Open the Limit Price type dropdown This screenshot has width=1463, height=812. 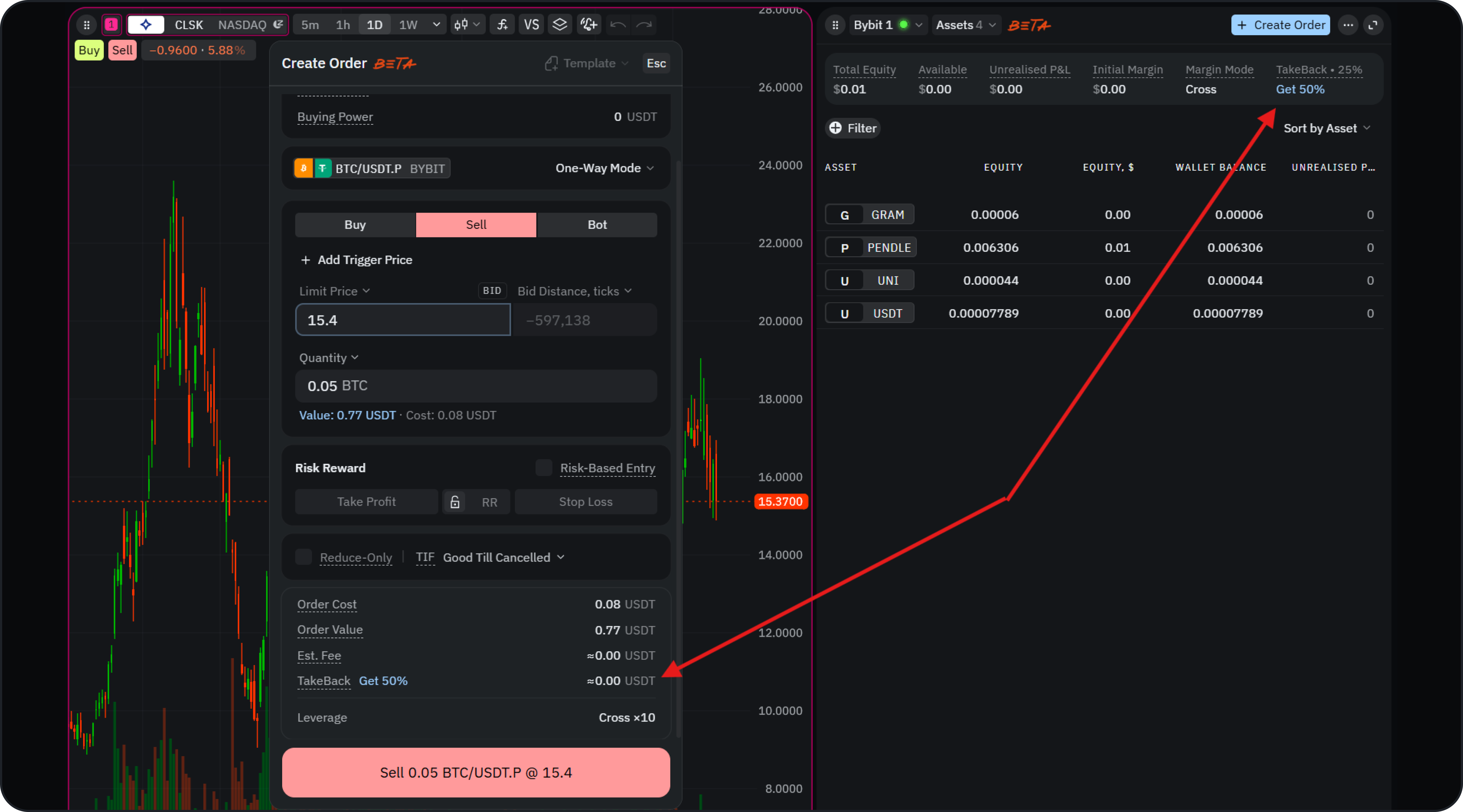pos(335,291)
